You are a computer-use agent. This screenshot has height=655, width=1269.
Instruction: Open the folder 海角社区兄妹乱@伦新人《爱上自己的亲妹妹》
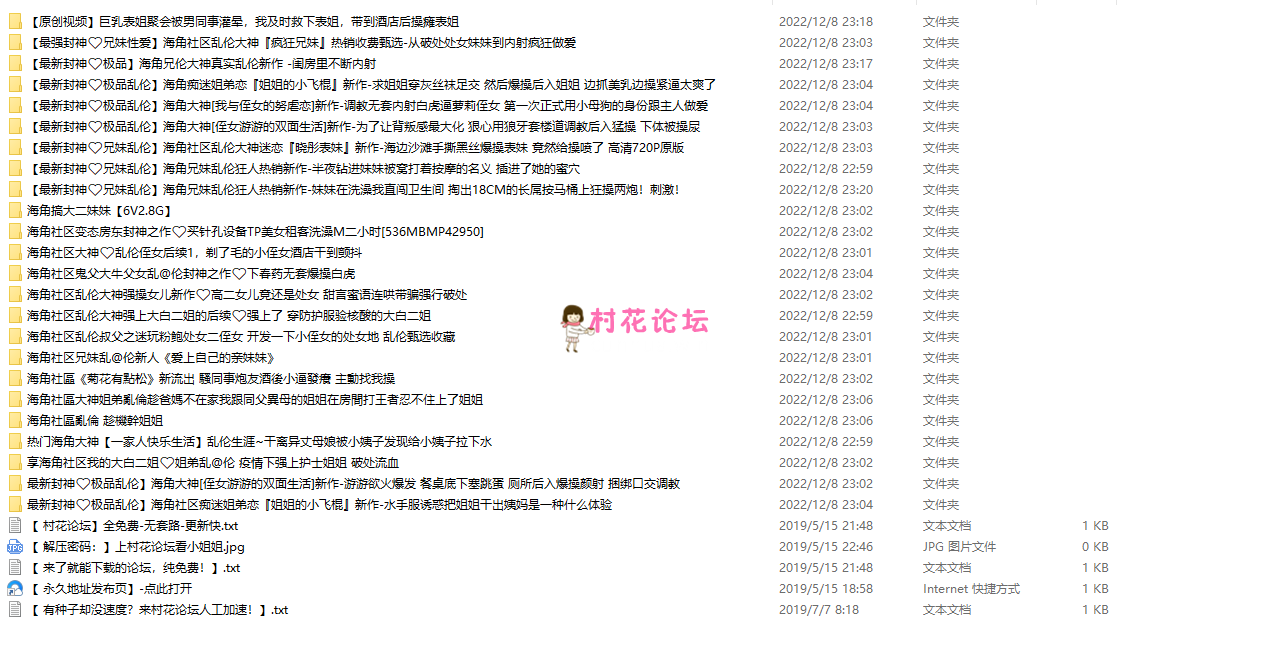tap(150, 357)
